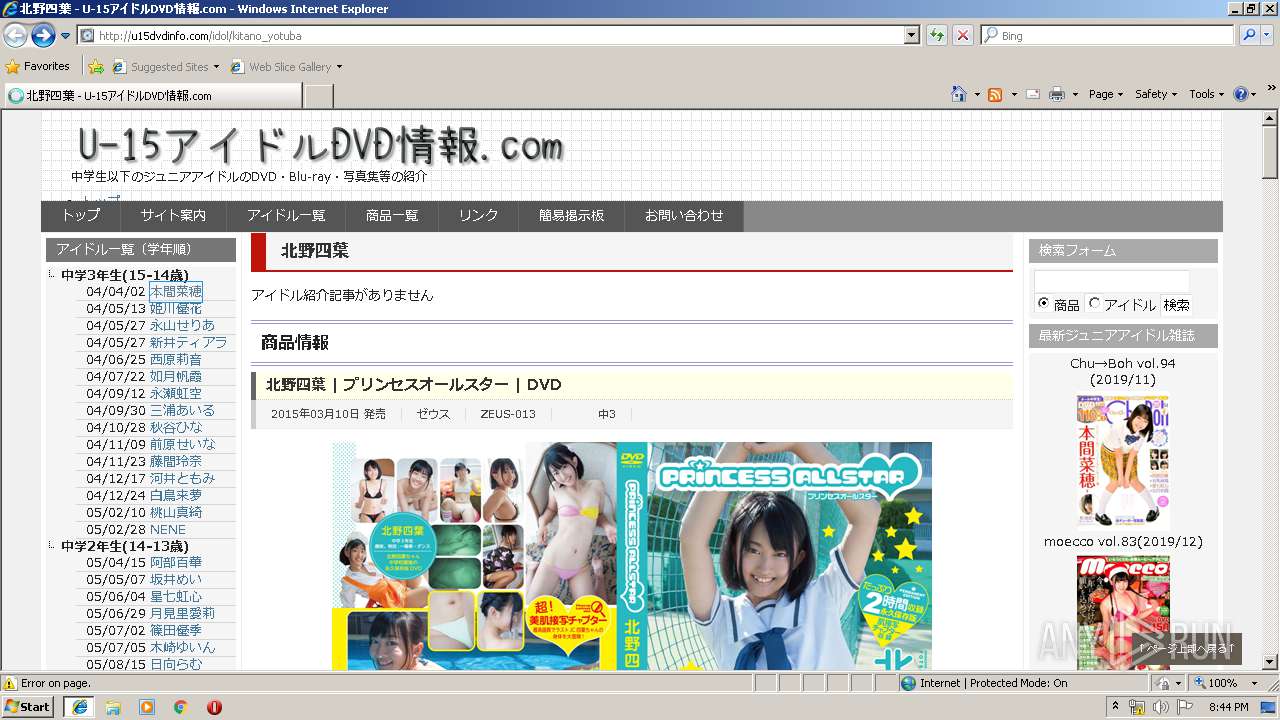Open 簡易掲示板 navigation item
Screen dimensions: 1280x720
click(x=571, y=216)
